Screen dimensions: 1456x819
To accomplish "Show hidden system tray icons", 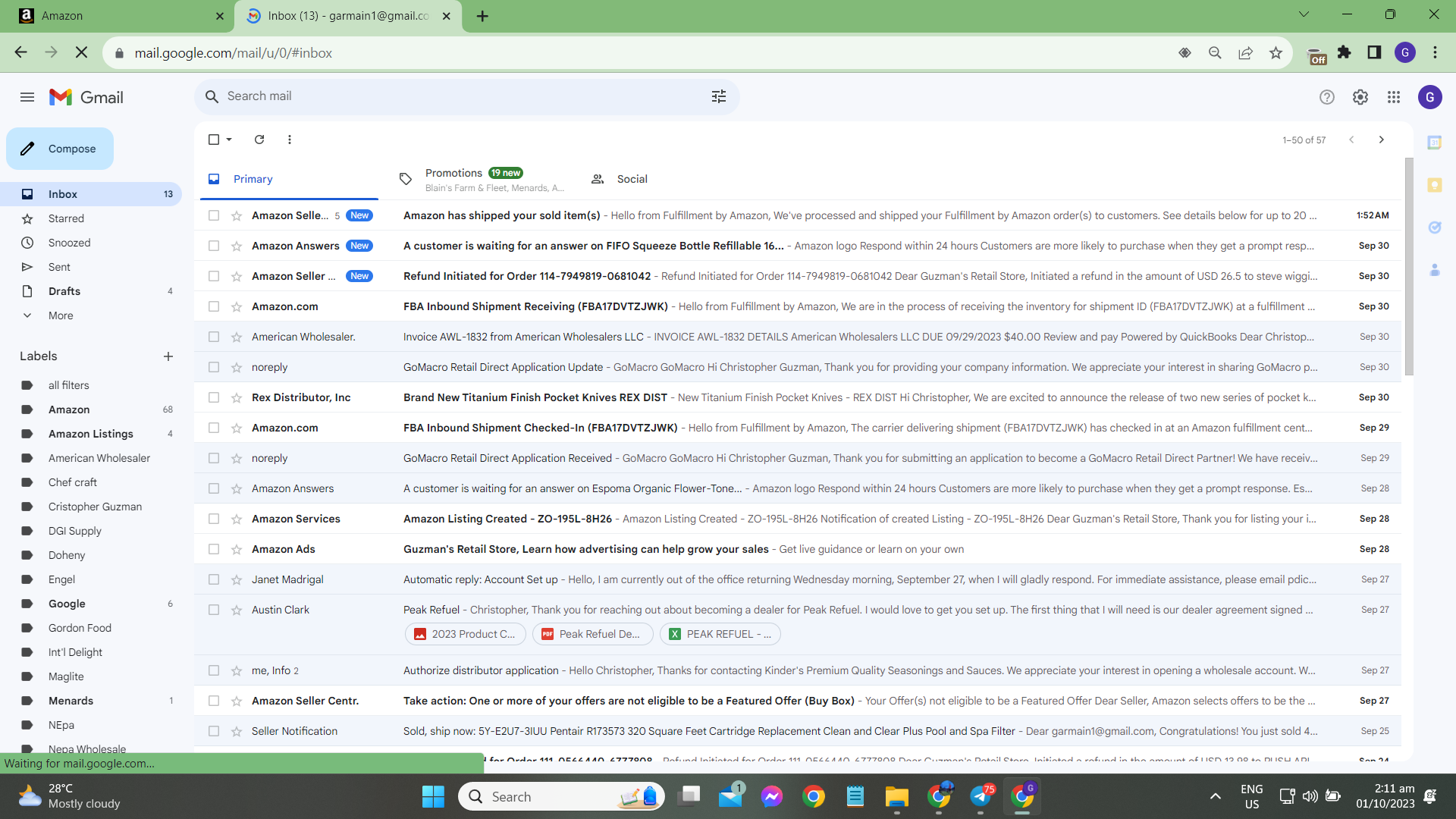I will [1215, 796].
